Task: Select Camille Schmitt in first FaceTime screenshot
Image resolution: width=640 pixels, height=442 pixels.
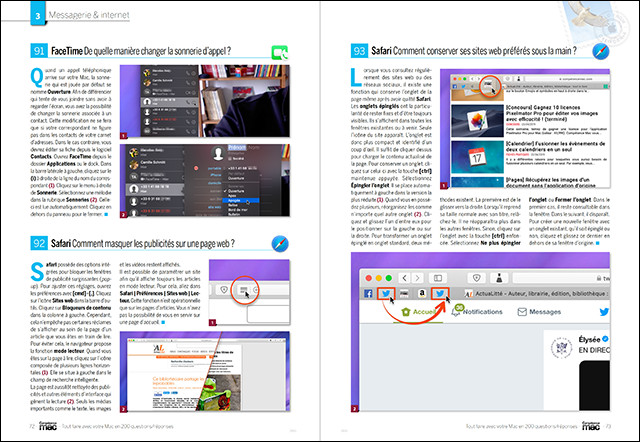Action: point(169,81)
